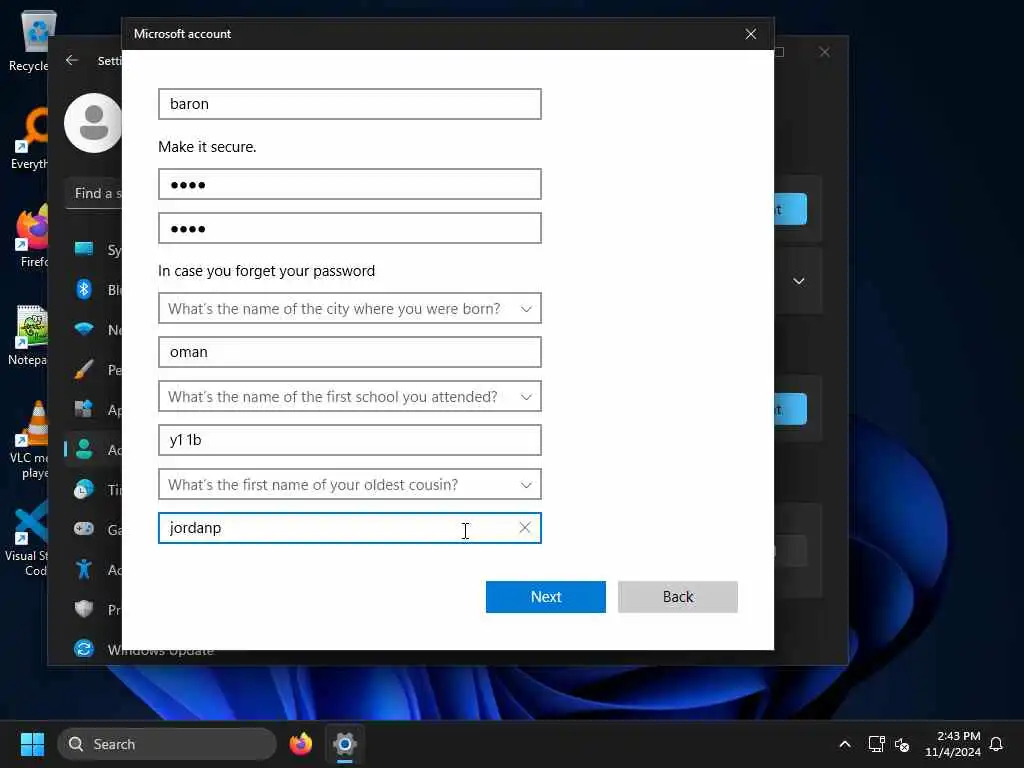Click the Settings gear in the taskbar
Viewport: 1024px width, 768px height.
pyautogui.click(x=345, y=744)
